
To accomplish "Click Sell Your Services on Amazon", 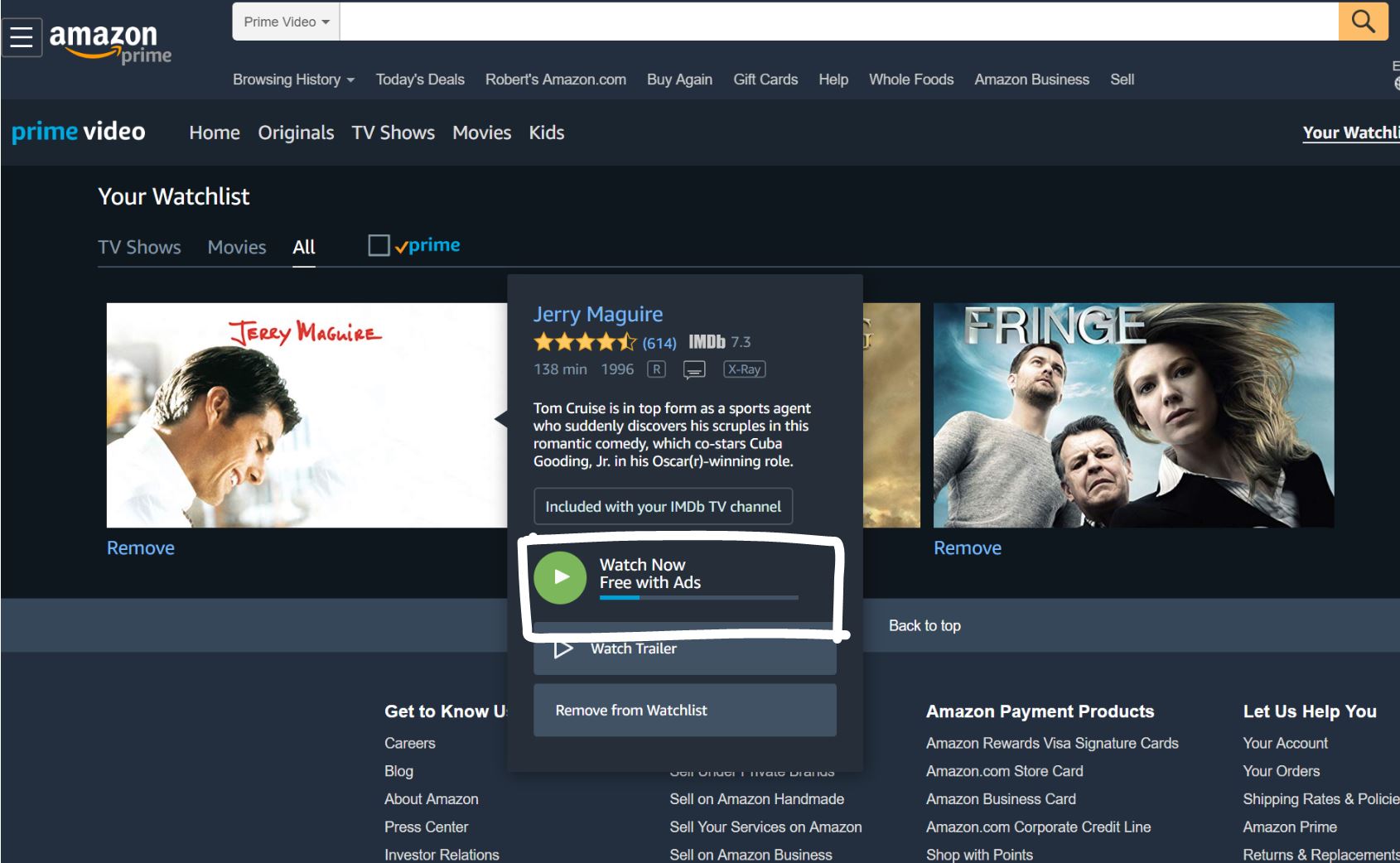I will (765, 827).
